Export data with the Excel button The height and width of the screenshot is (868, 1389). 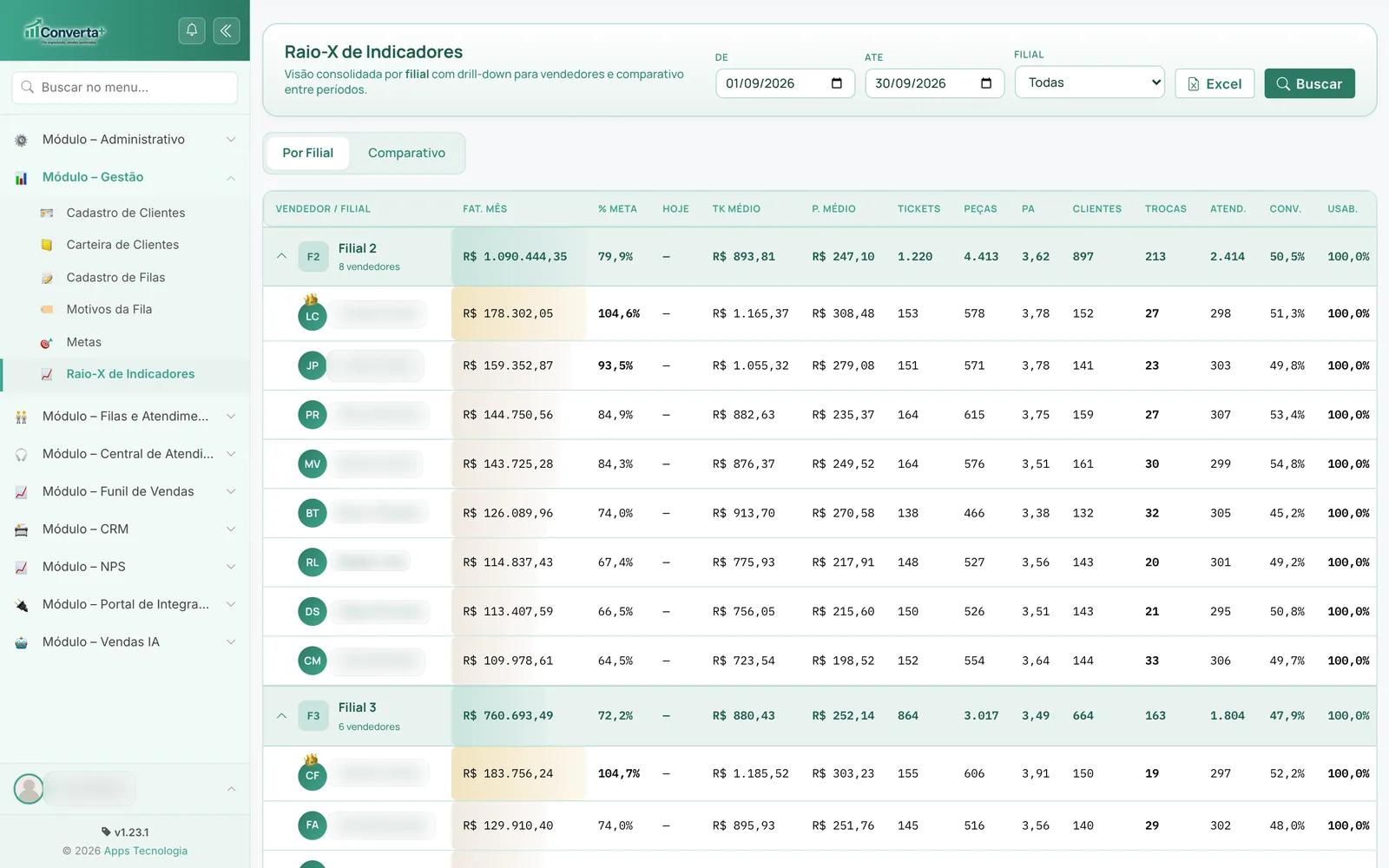pyautogui.click(x=1215, y=83)
